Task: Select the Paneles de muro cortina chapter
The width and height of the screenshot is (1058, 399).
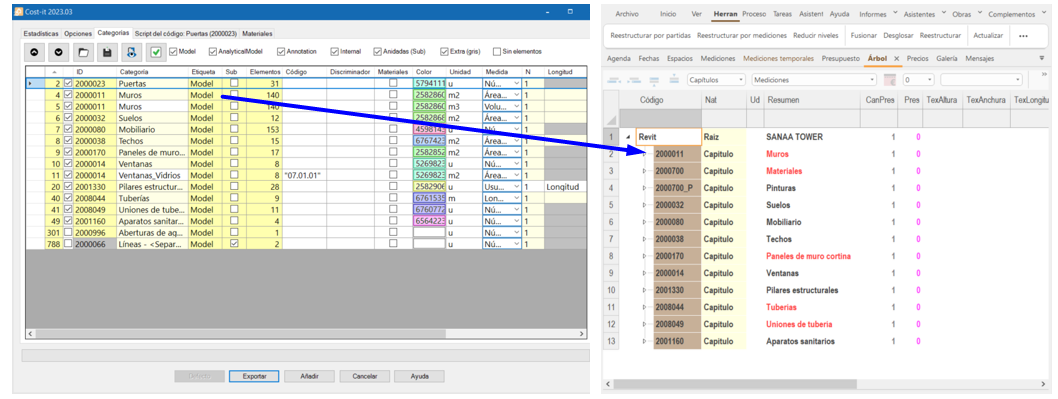Action: click(808, 257)
